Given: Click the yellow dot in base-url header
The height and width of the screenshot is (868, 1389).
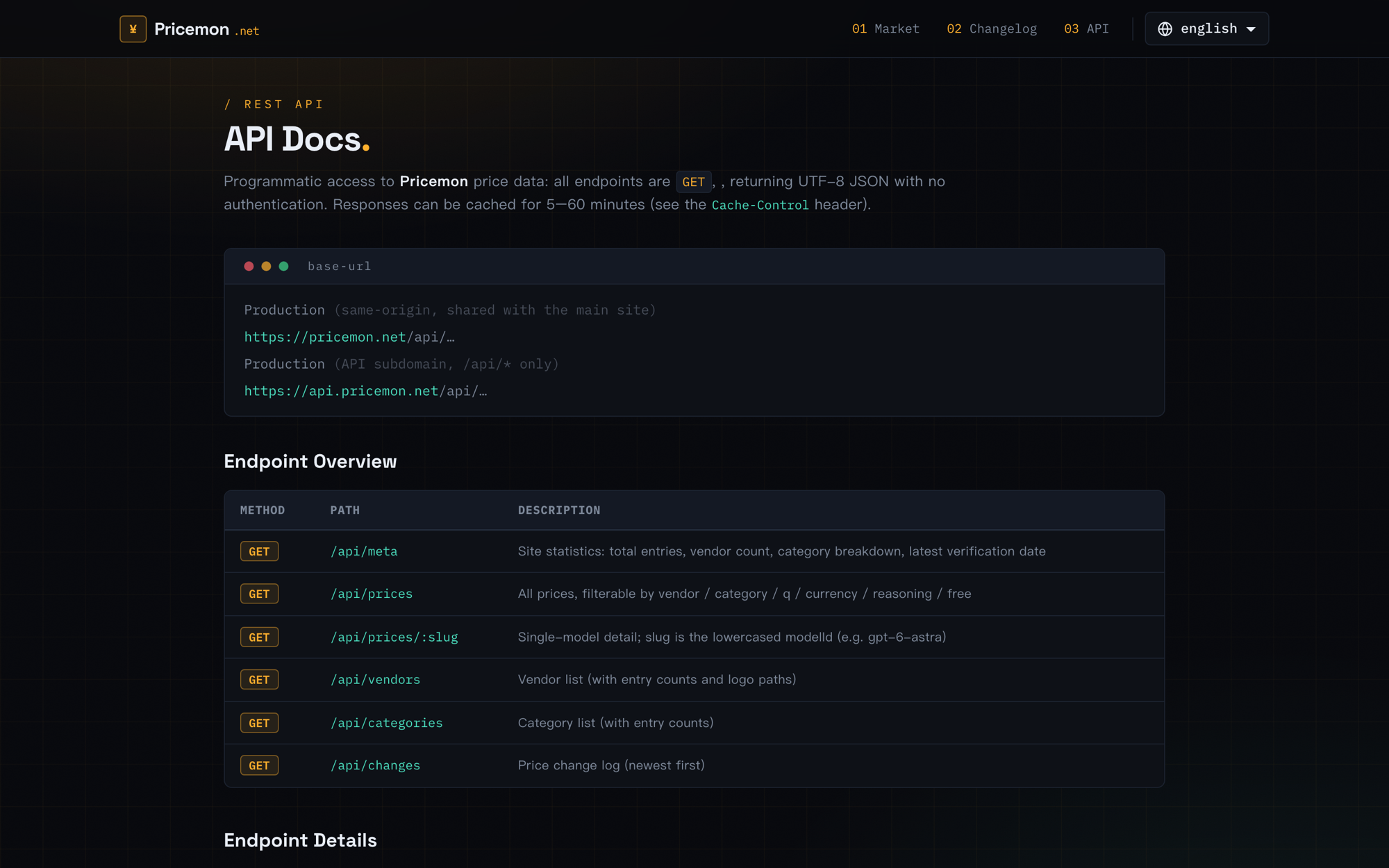Looking at the screenshot, I should click(266, 266).
